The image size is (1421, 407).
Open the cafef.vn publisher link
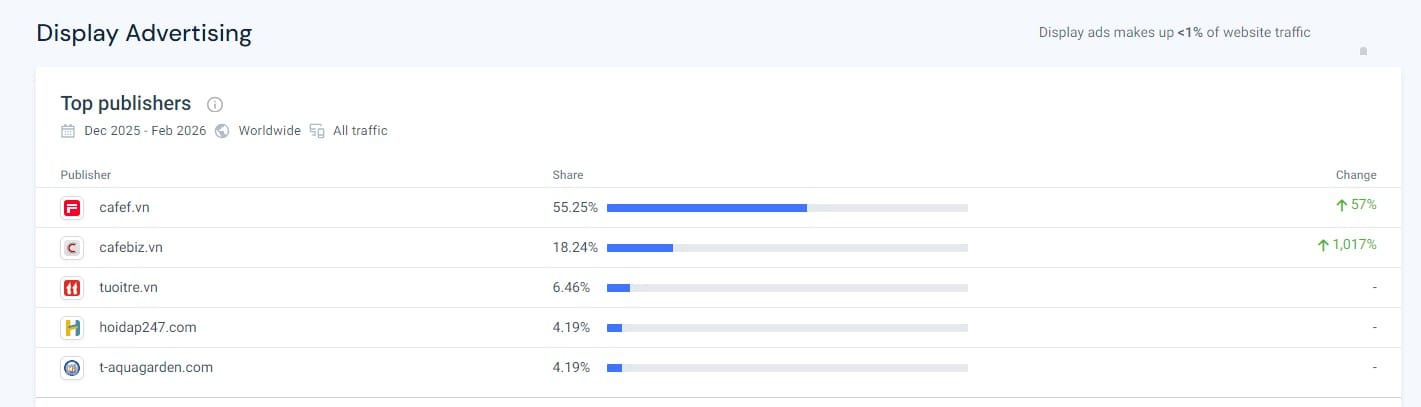coord(124,207)
